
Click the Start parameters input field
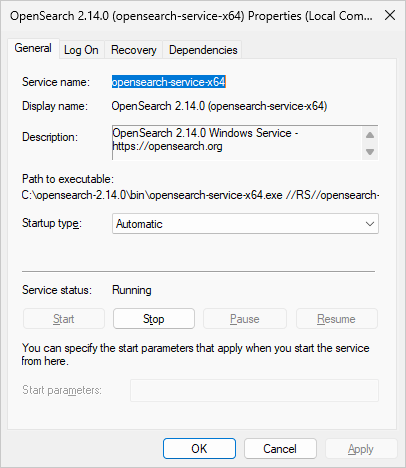coord(254,390)
